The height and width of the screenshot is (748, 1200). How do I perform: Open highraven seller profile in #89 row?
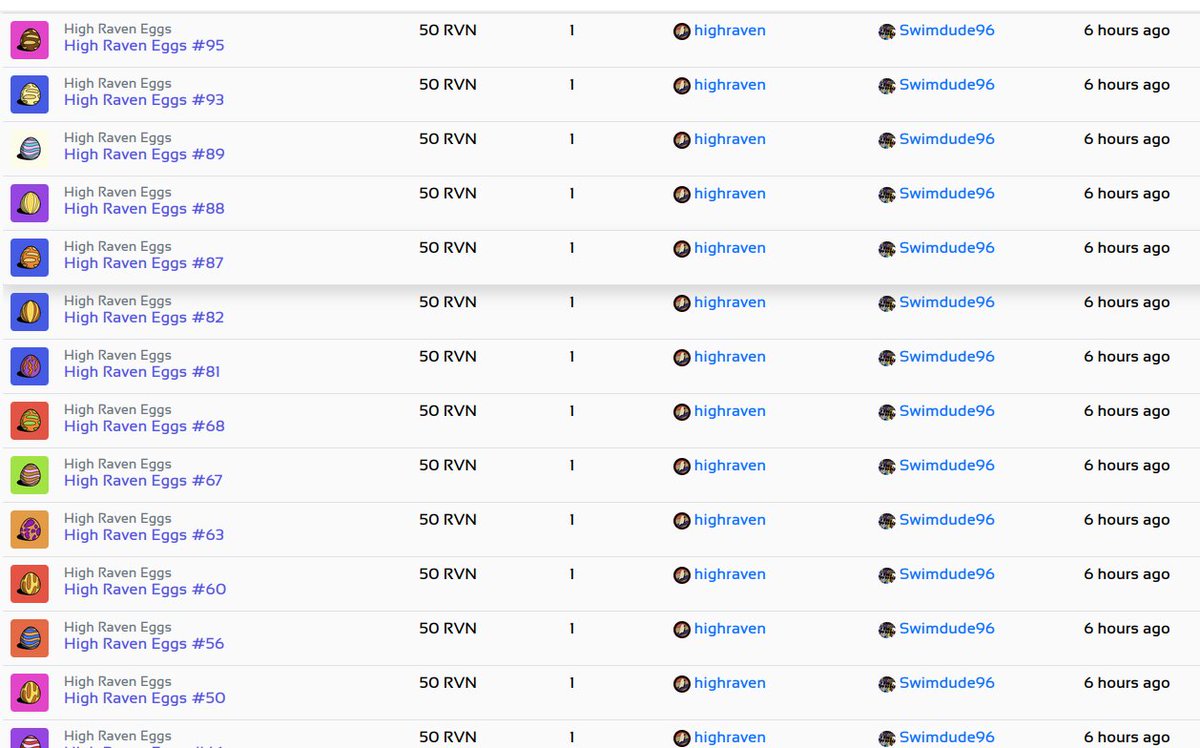[730, 139]
